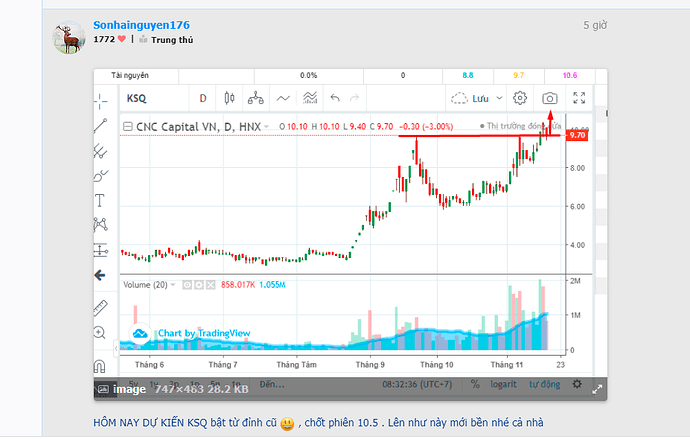Open the D interval selector
The width and height of the screenshot is (690, 439).
tap(203, 98)
